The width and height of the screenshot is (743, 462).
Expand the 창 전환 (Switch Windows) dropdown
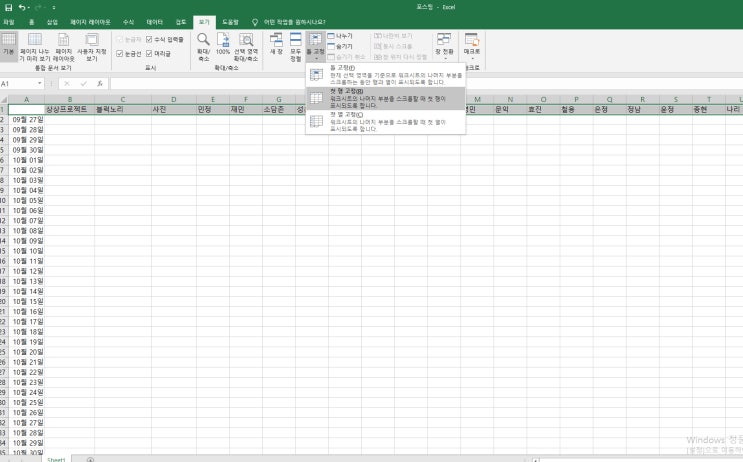(444, 46)
